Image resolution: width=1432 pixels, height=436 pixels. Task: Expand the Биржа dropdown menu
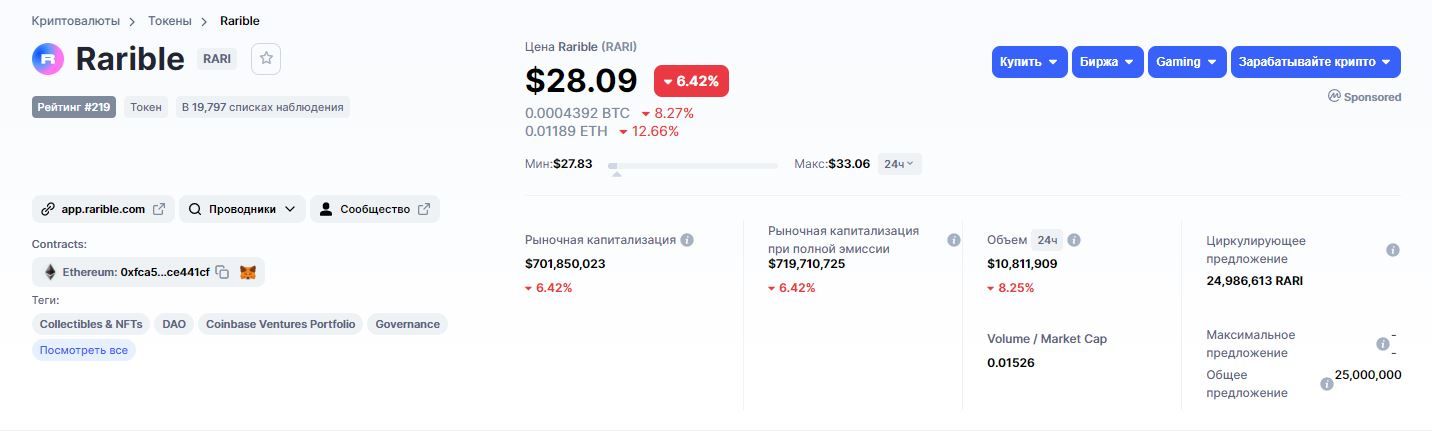1107,62
